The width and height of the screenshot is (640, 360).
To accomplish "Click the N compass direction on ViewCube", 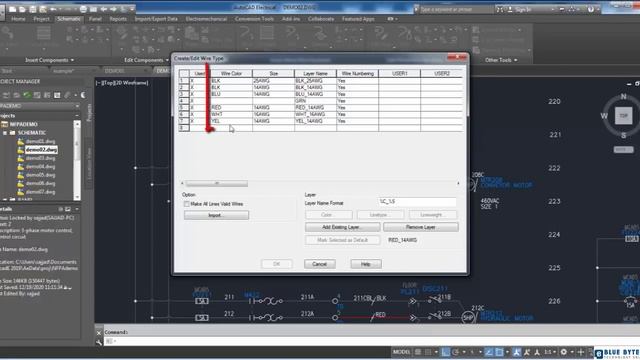I will (623, 96).
